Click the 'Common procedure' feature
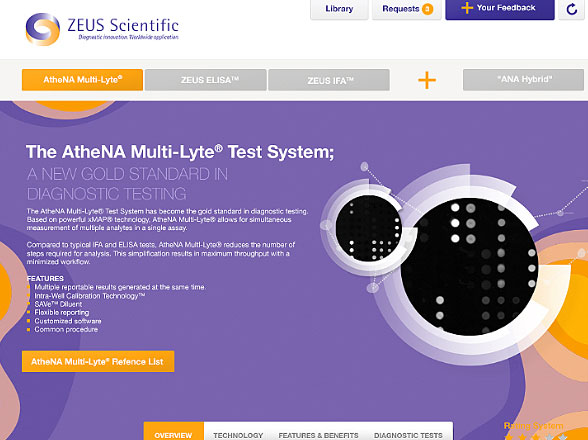Viewport: 588px width, 440px height. [x=66, y=329]
